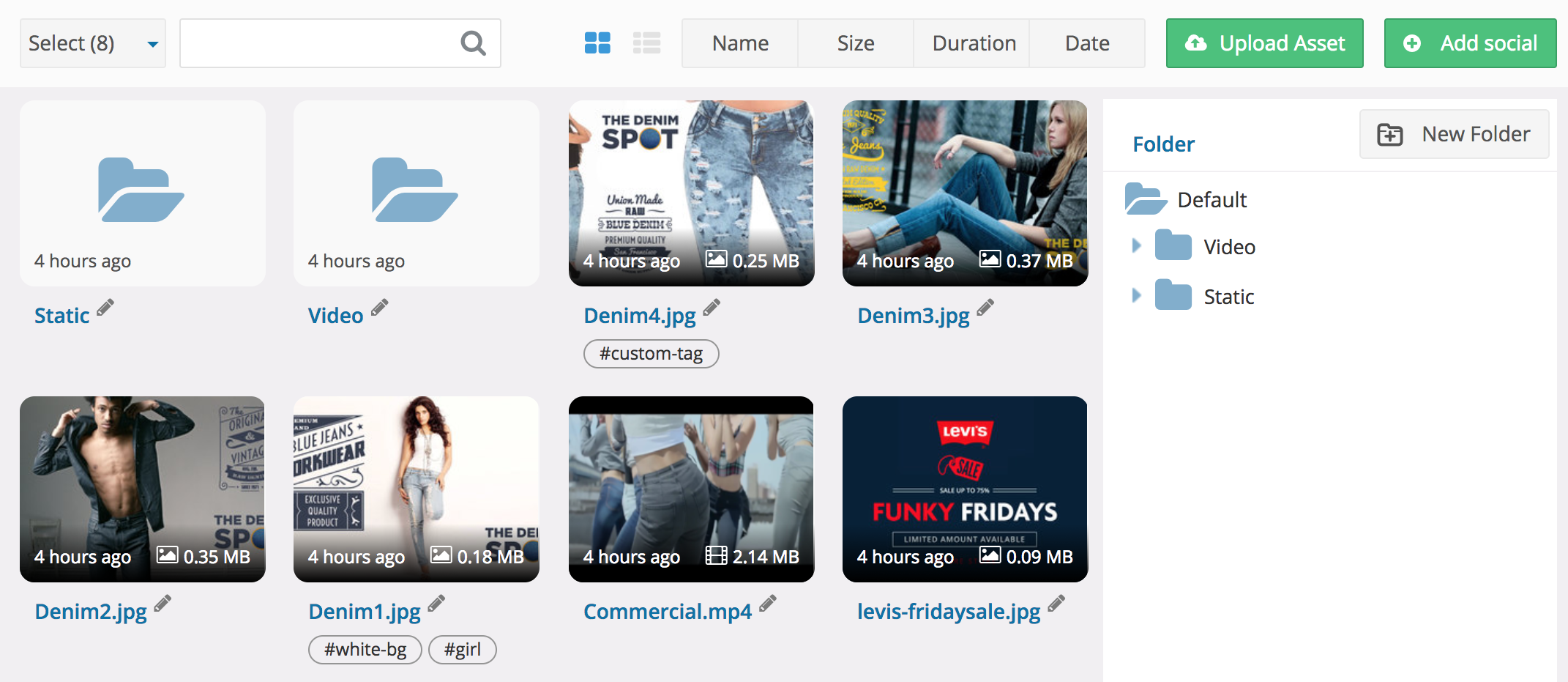Edit Denim2.jpg name pencil icon
Screen dimensions: 1568x682
pos(163,604)
